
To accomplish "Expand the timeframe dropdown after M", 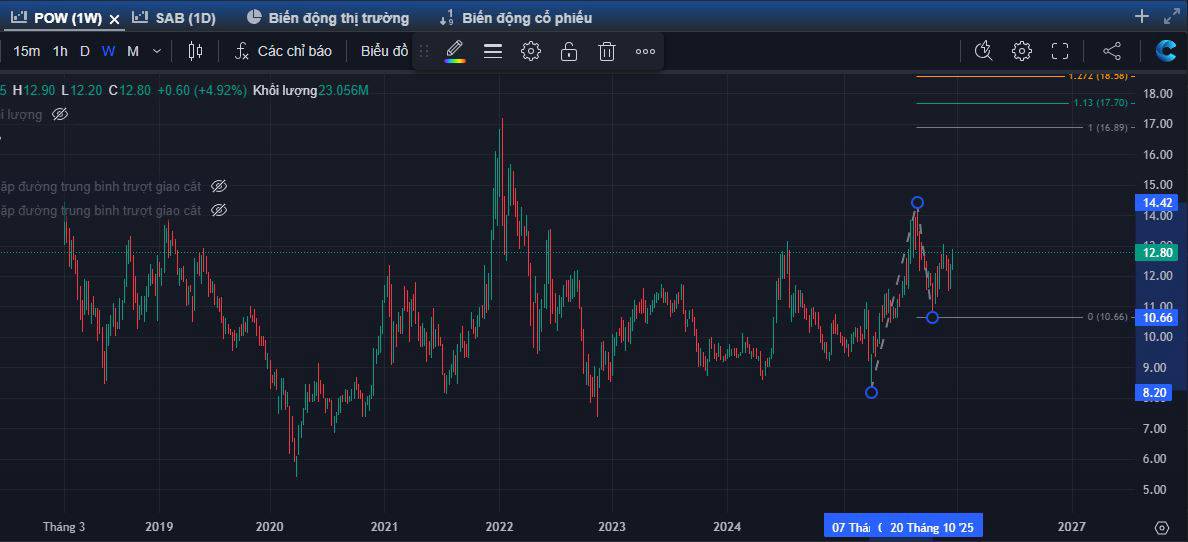I will pos(156,51).
